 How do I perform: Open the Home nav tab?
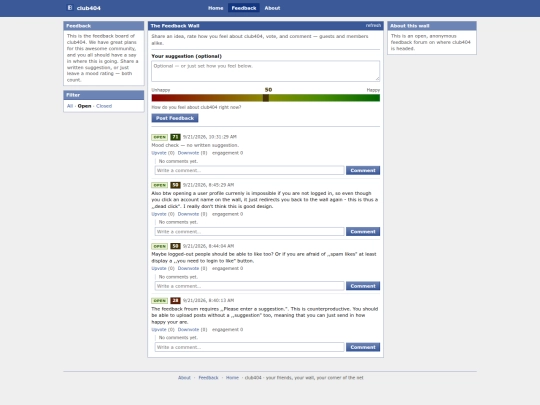click(216, 8)
